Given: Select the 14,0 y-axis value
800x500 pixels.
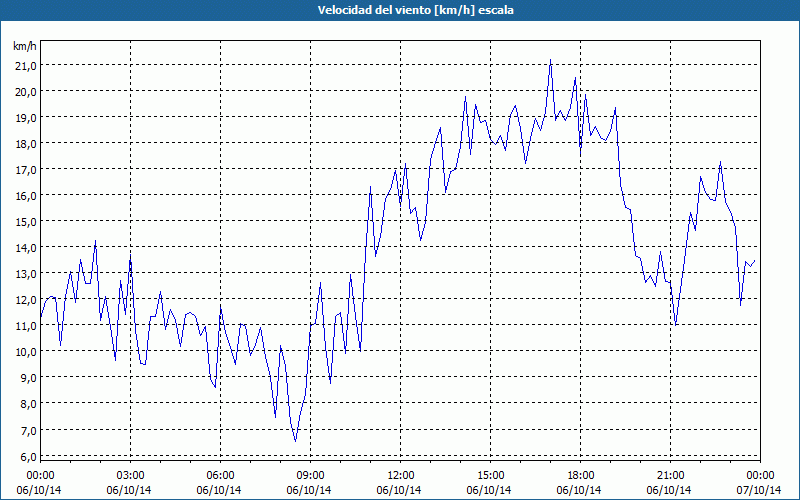Looking at the screenshot, I should pyautogui.click(x=25, y=247).
